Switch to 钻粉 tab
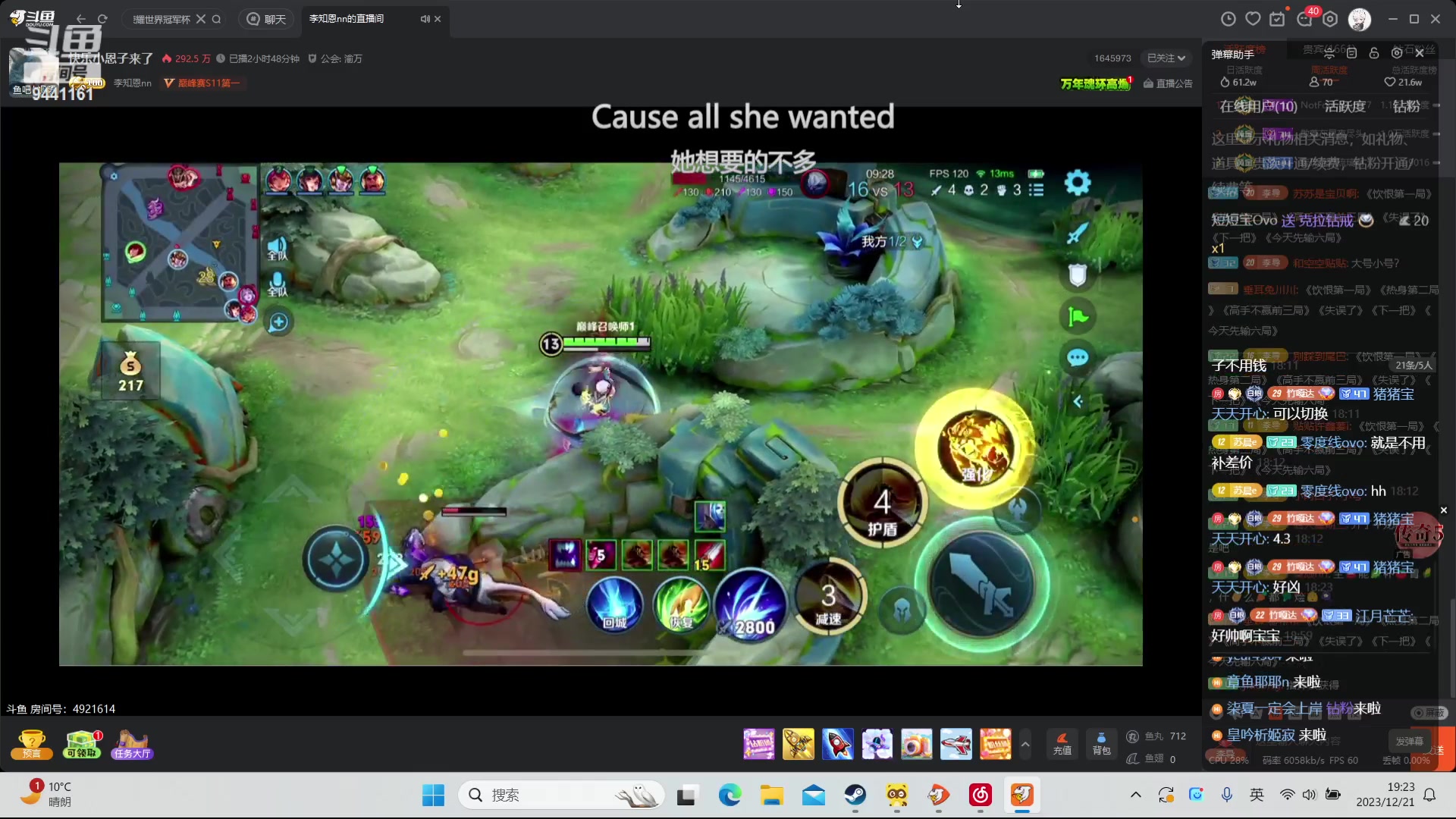The image size is (1456, 819). tap(1406, 106)
